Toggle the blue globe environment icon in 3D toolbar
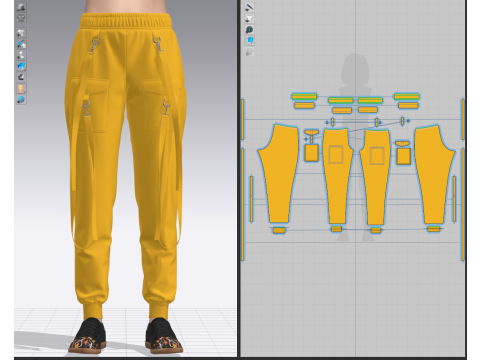 click(x=21, y=99)
